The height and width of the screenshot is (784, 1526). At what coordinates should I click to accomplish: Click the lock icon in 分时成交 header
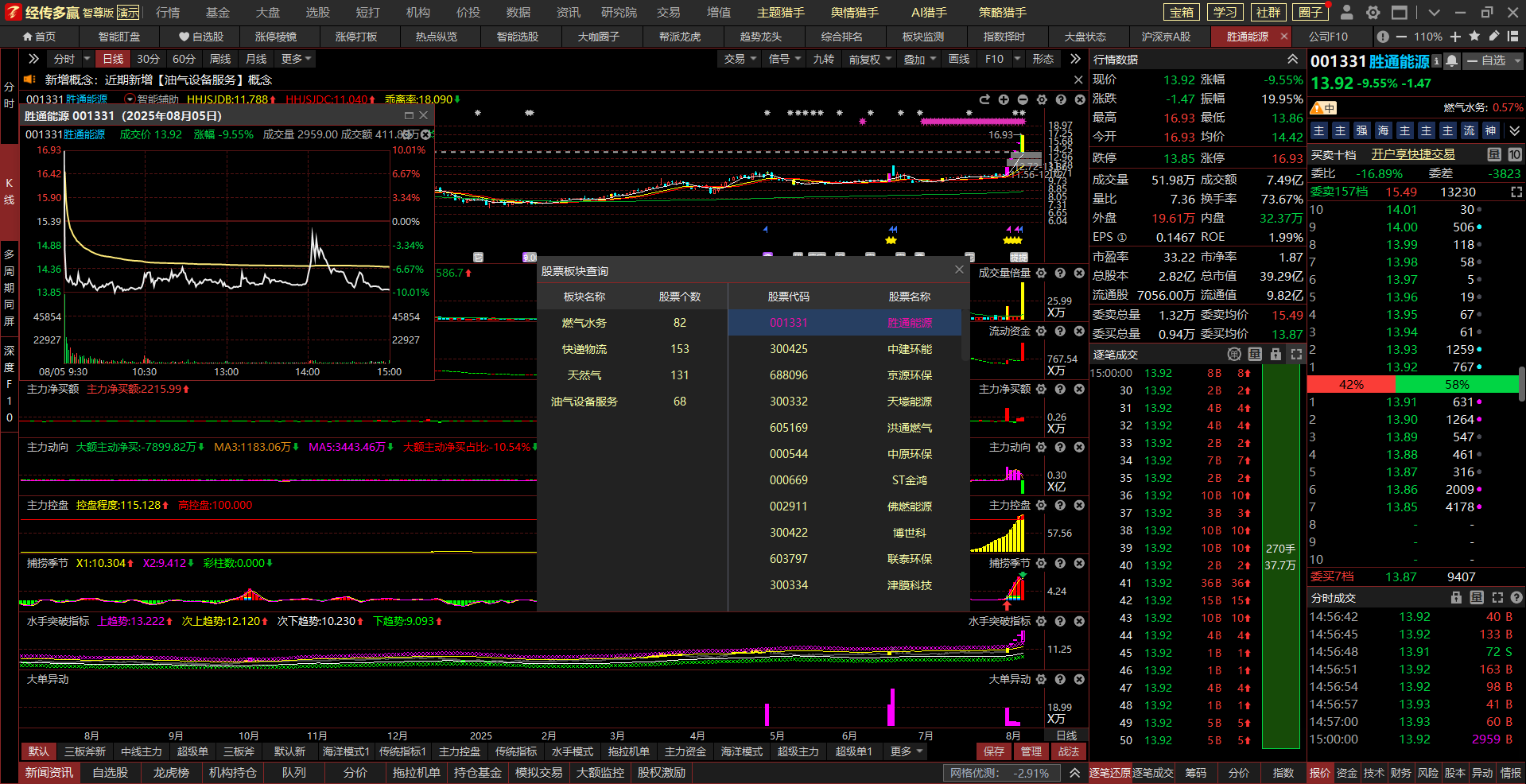point(1456,598)
